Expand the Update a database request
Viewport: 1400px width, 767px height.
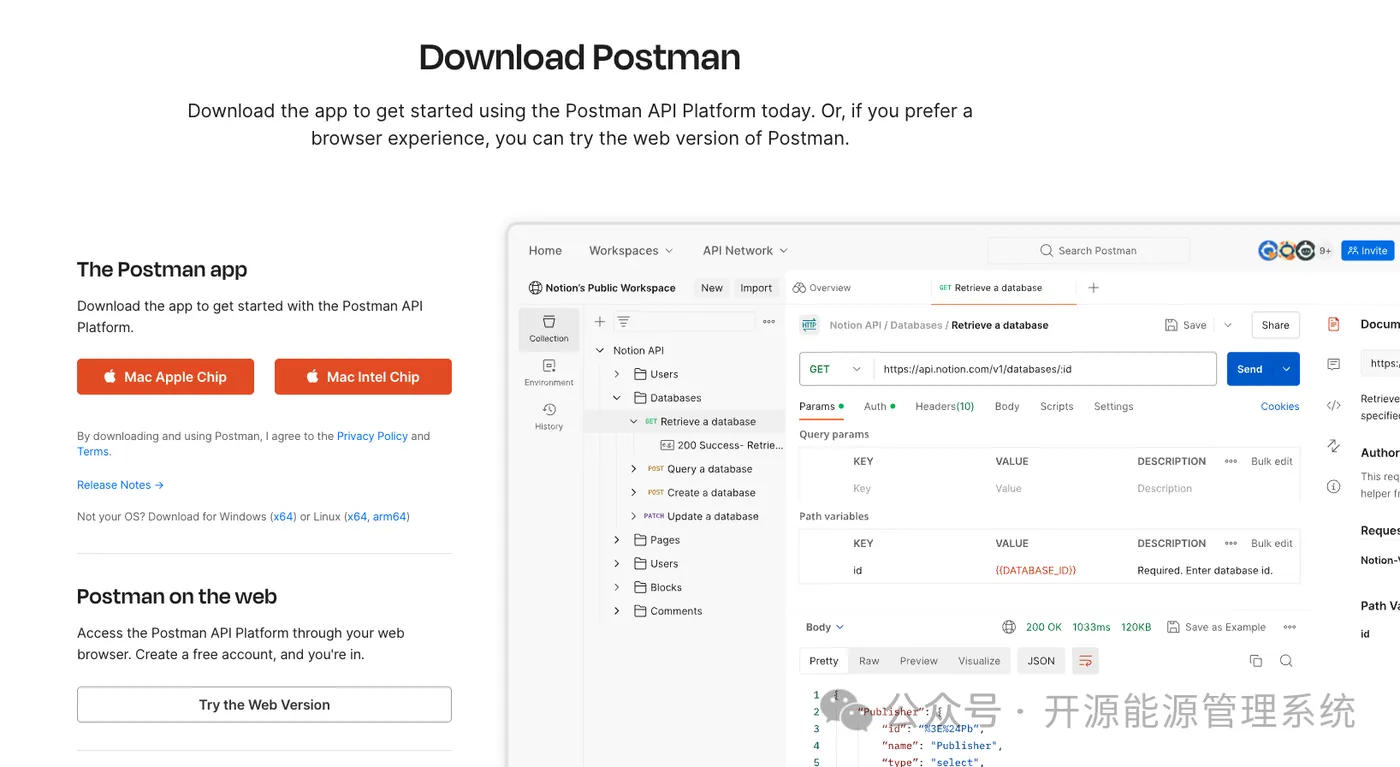[633, 516]
